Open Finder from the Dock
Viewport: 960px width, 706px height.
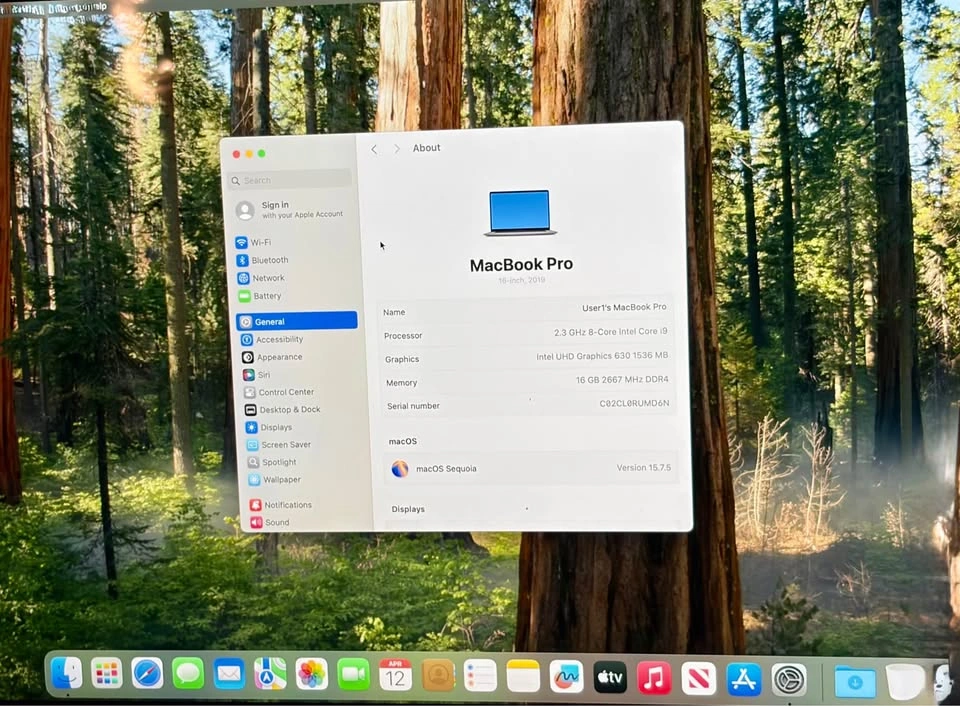pyautogui.click(x=66, y=674)
